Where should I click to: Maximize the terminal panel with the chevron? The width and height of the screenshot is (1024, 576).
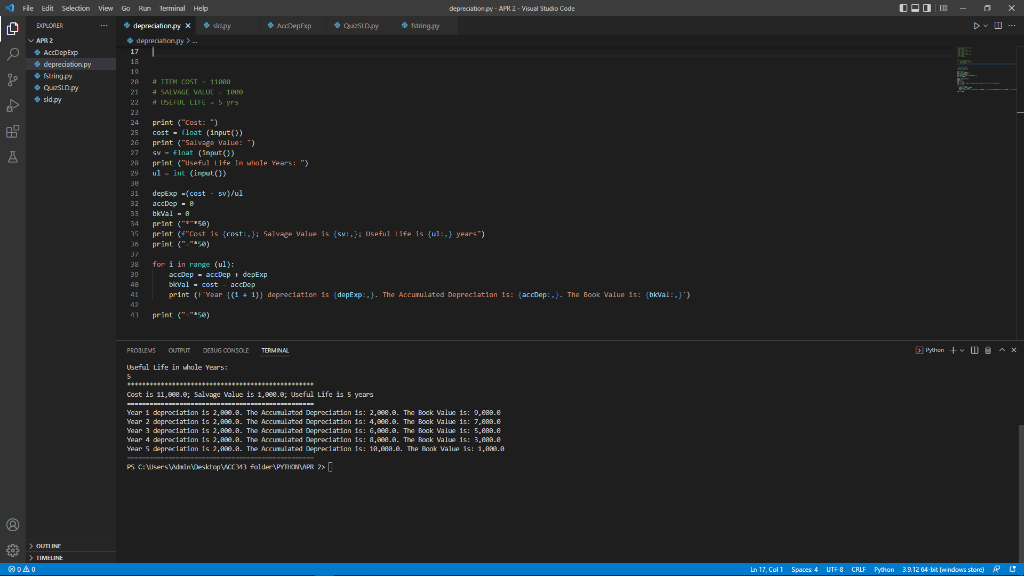(1000, 350)
